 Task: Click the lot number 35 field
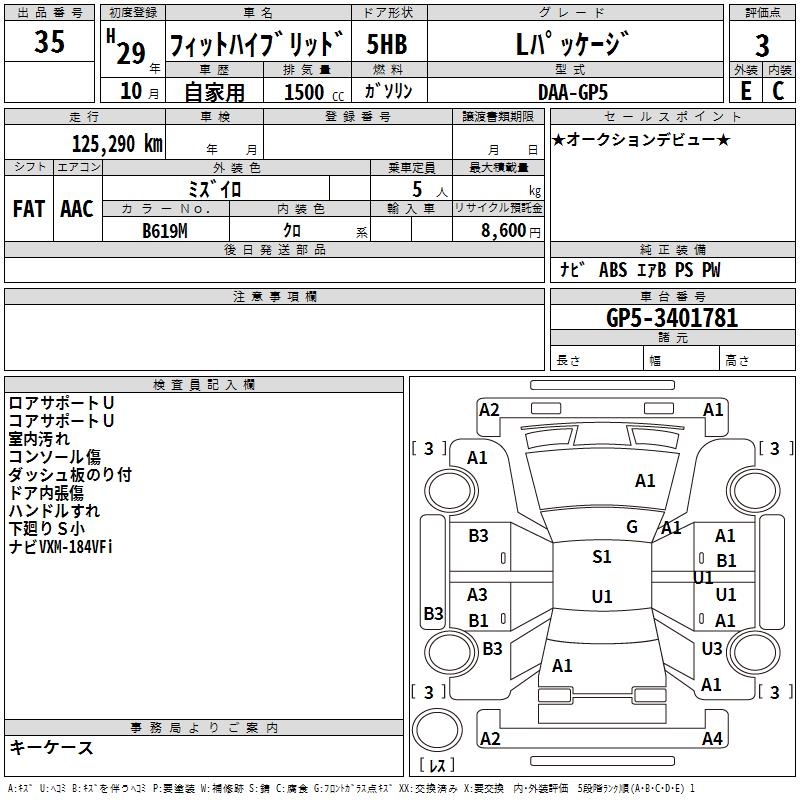[49, 43]
